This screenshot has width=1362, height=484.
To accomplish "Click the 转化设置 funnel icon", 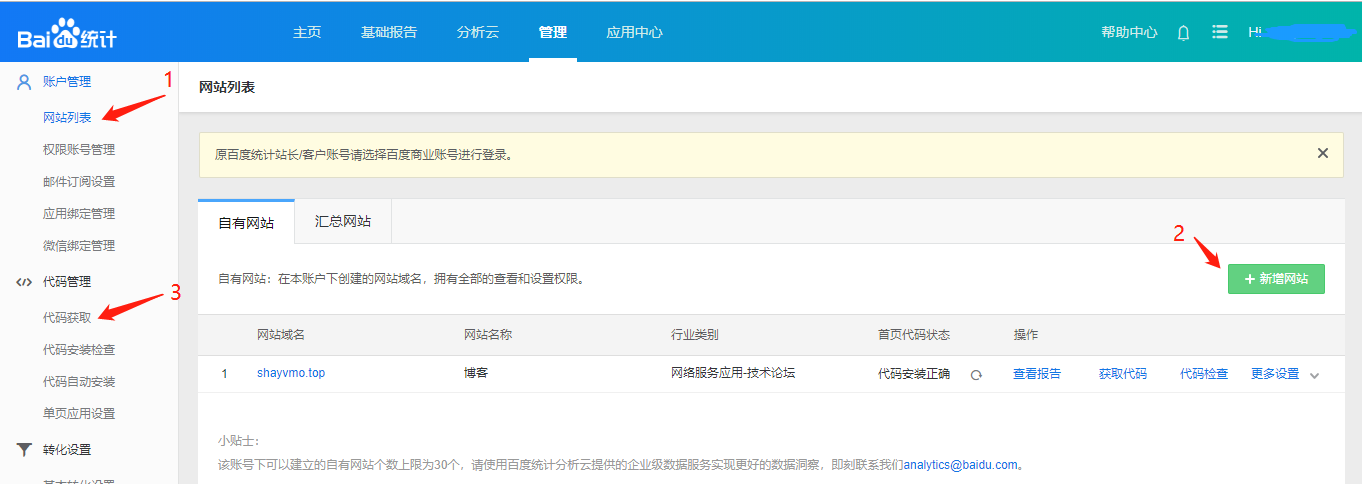I will tap(24, 450).
